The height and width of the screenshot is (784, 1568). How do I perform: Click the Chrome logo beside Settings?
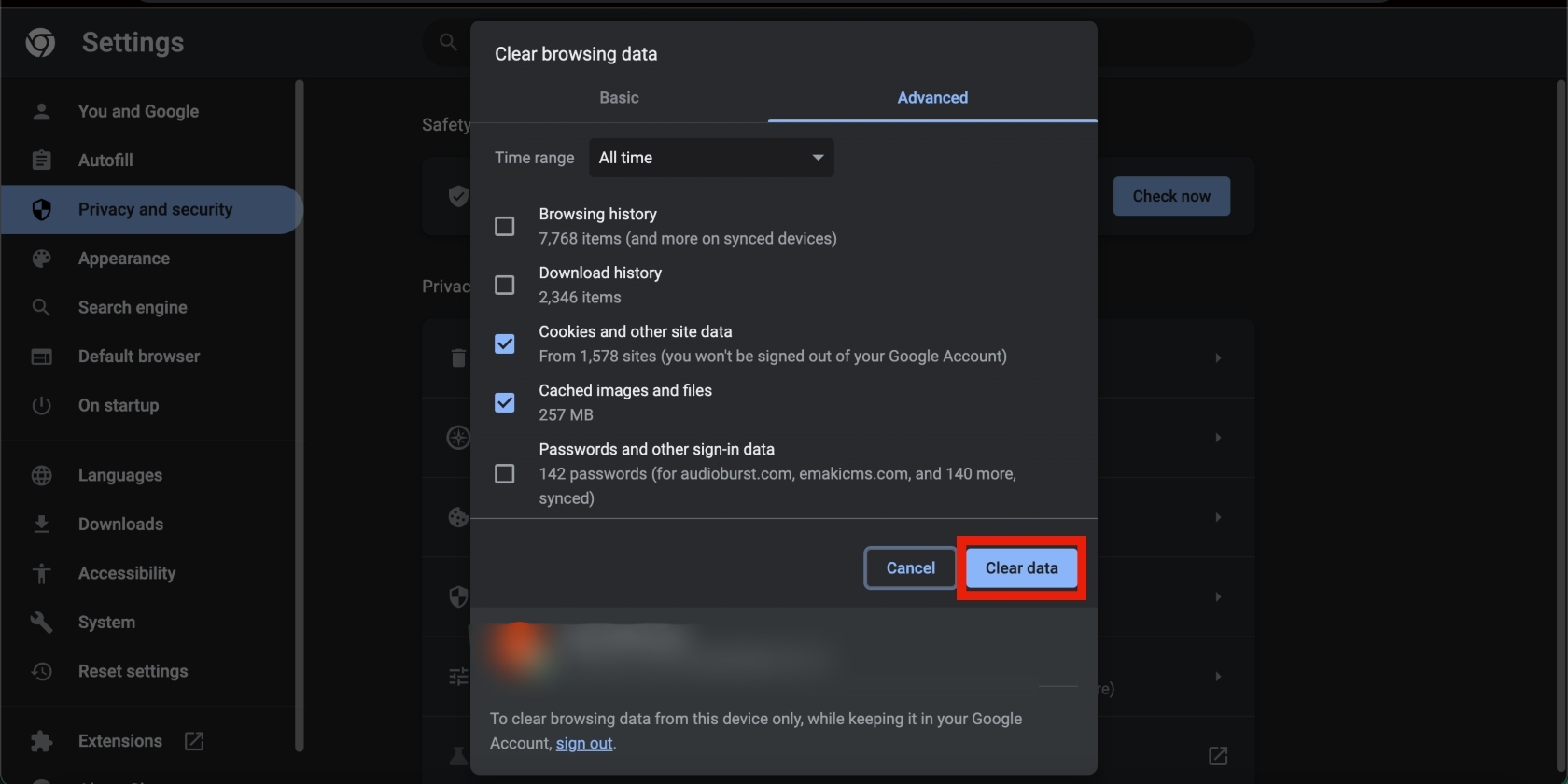40,42
